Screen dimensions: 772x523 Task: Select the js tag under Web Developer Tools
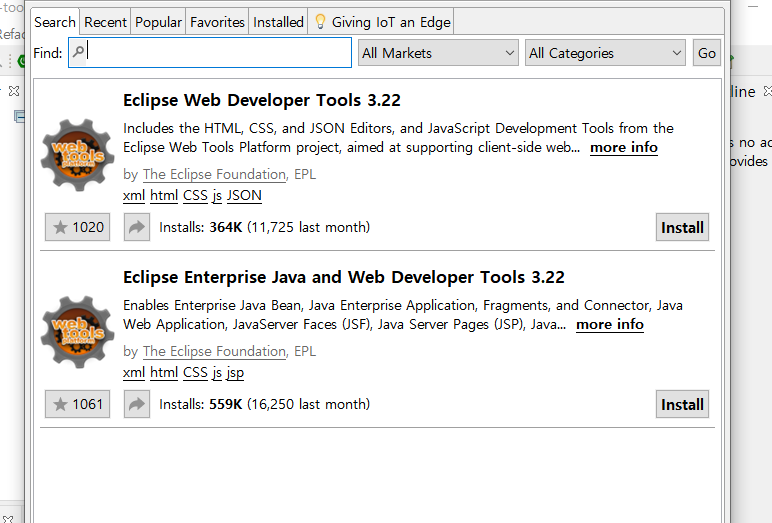[x=217, y=196]
